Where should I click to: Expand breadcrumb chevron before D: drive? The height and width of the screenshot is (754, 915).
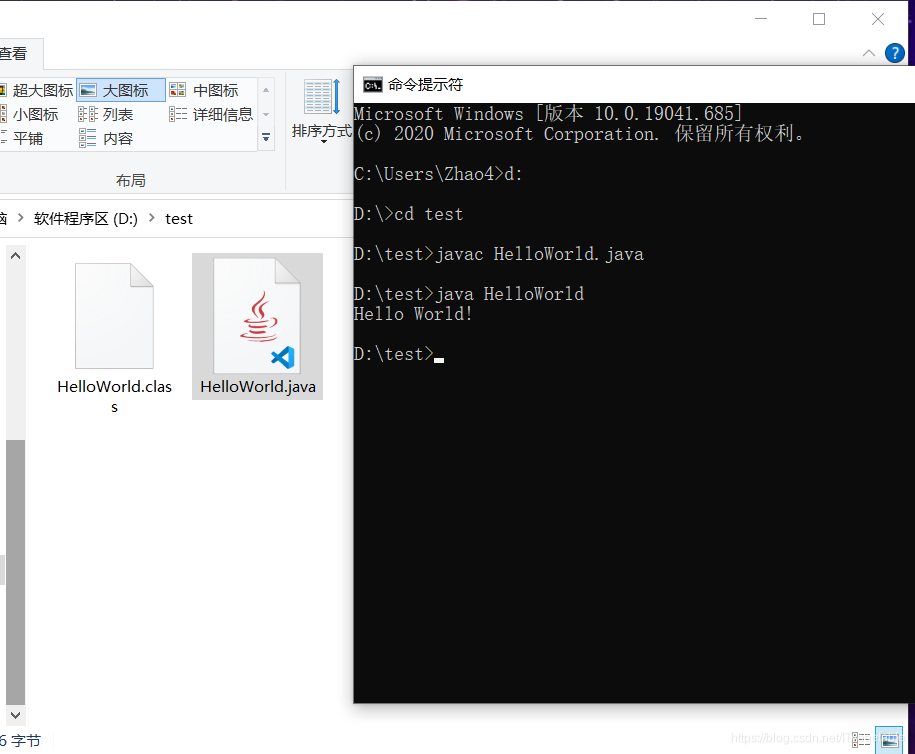pyautogui.click(x=21, y=218)
